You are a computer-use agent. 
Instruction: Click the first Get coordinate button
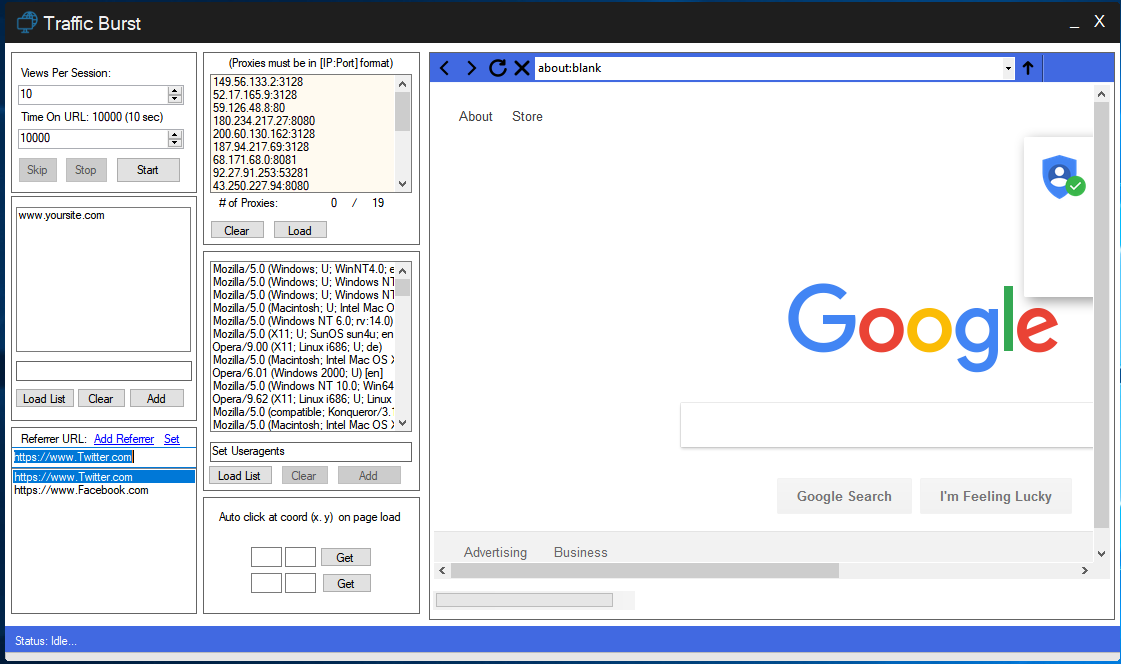point(345,557)
